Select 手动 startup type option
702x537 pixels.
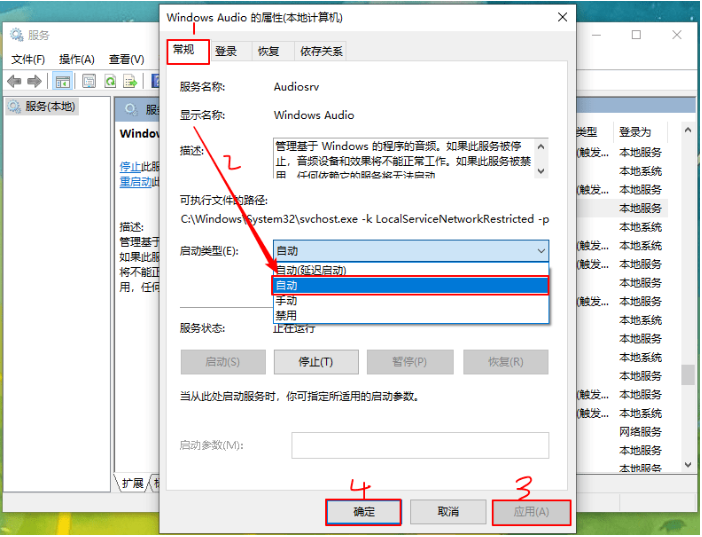[411, 301]
